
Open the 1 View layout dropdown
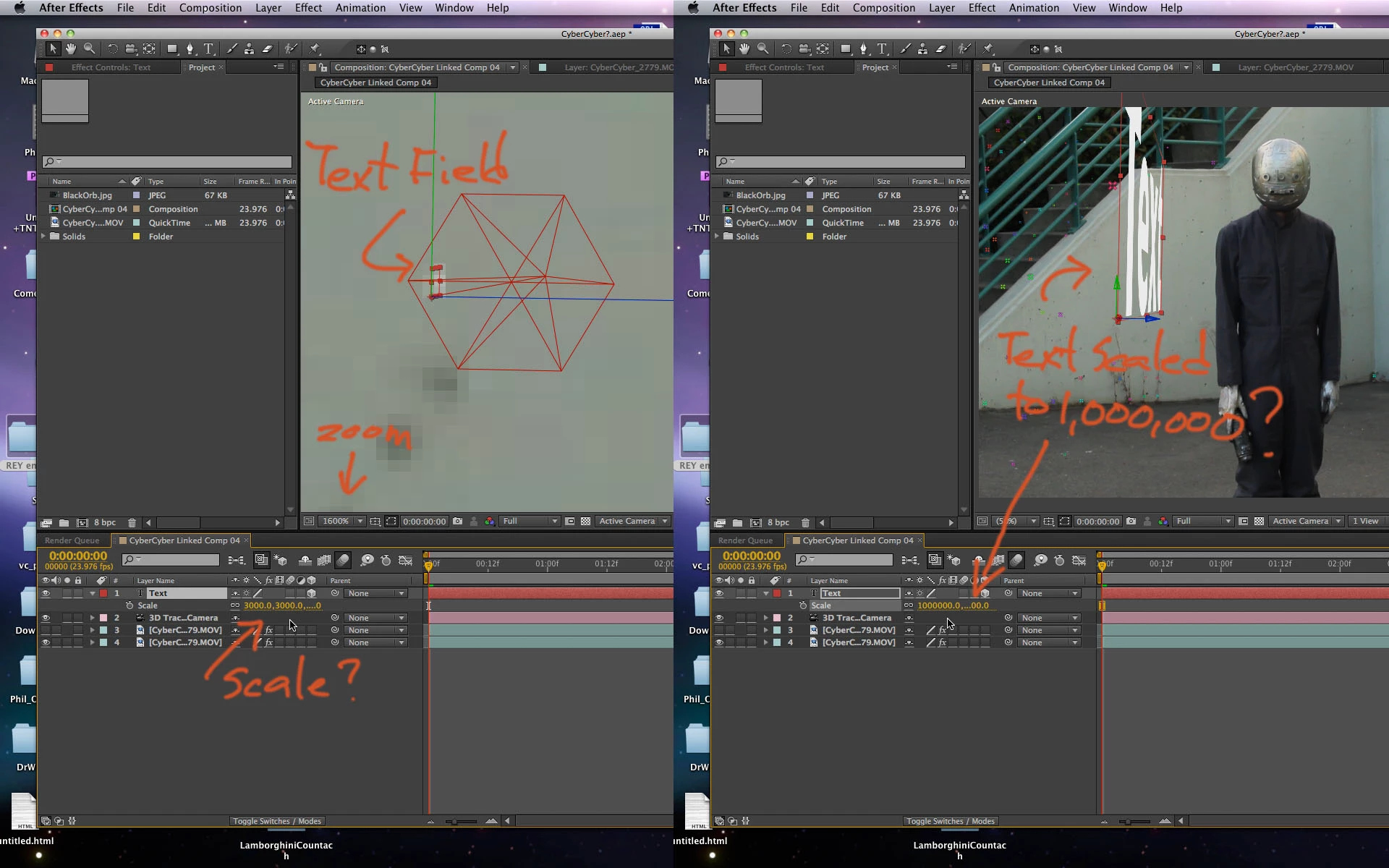pyautogui.click(x=1367, y=521)
